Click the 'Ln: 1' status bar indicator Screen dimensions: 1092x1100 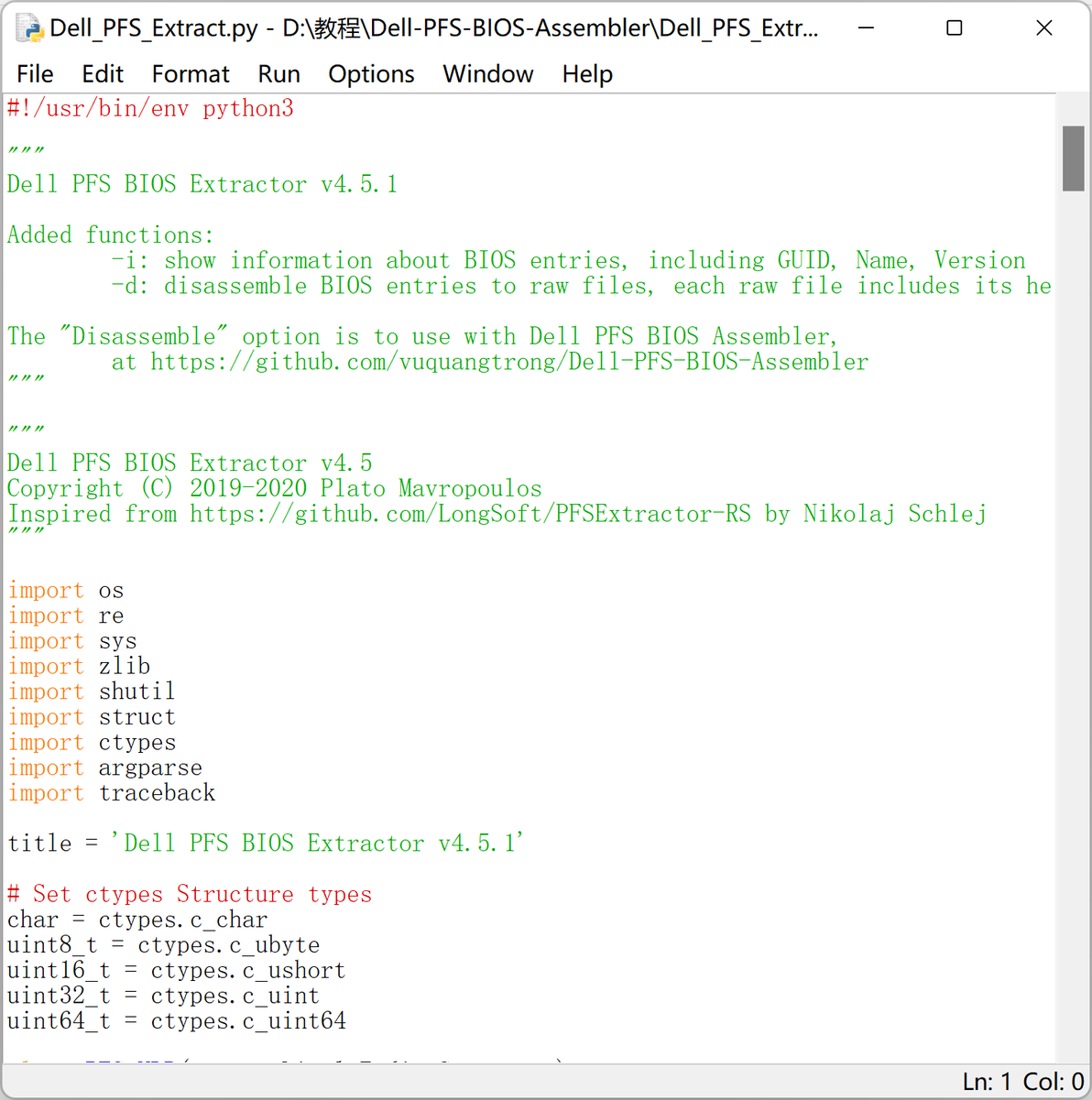(988, 1082)
